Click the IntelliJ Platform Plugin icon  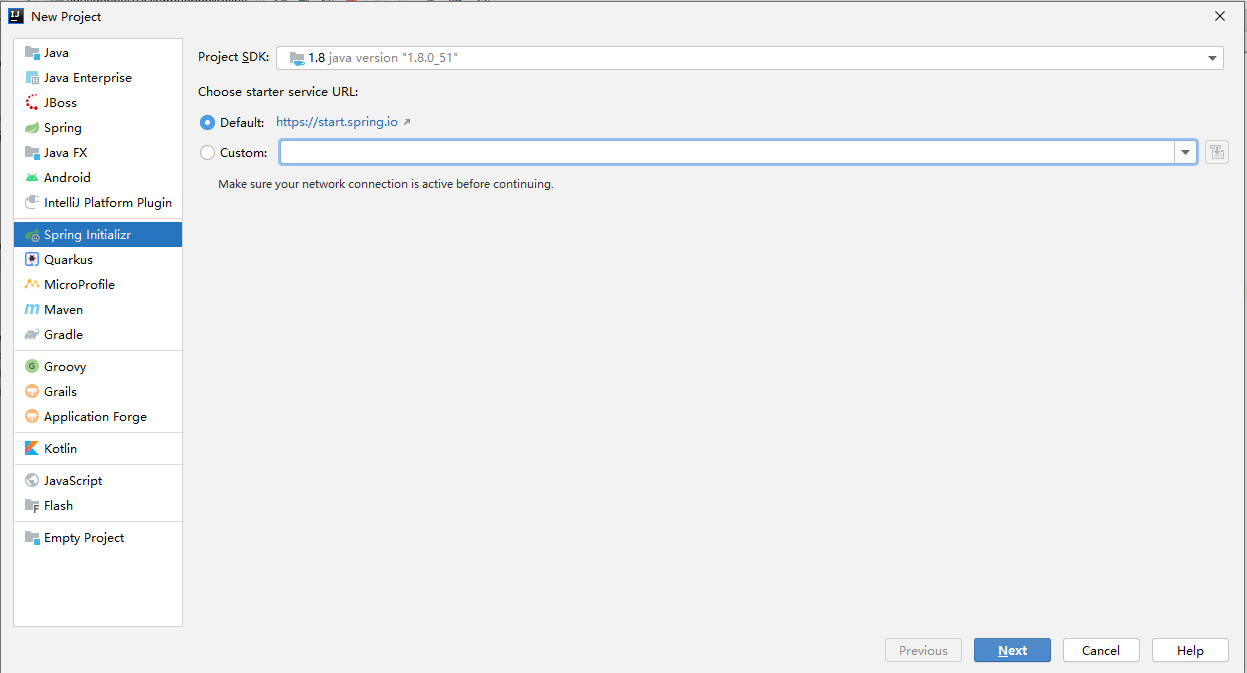point(32,203)
